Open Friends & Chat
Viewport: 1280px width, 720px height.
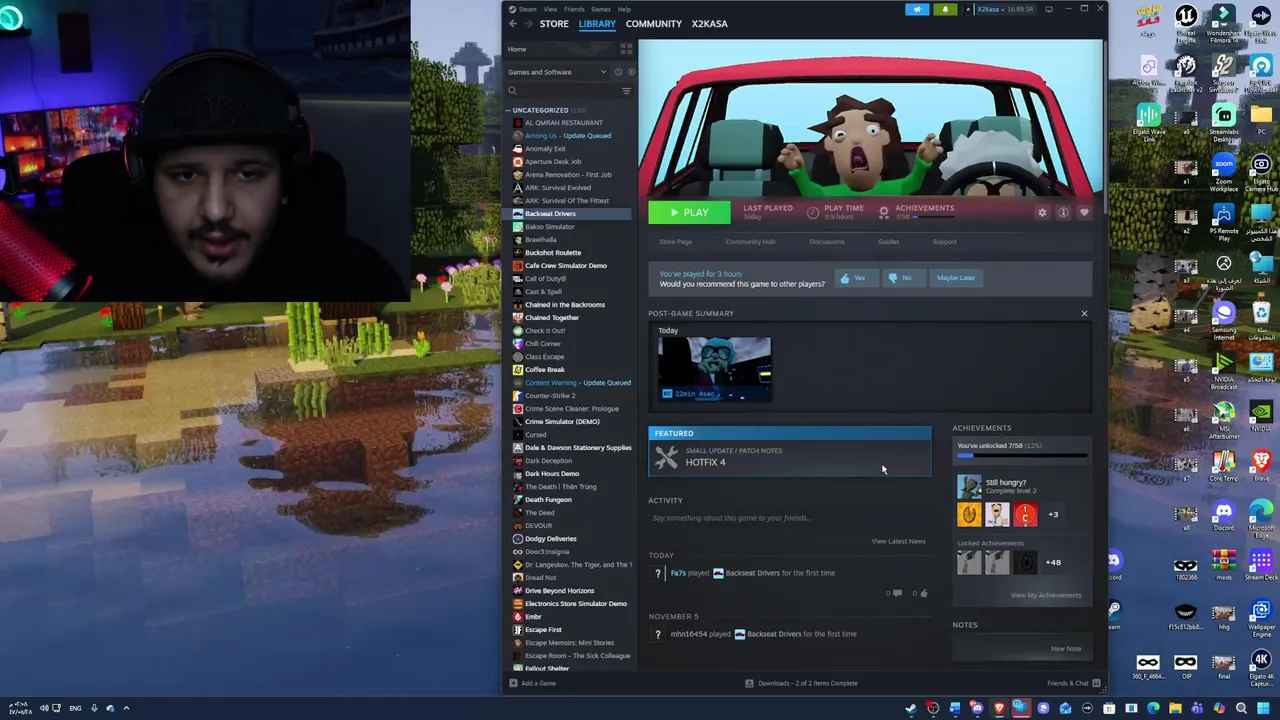click(x=1073, y=683)
